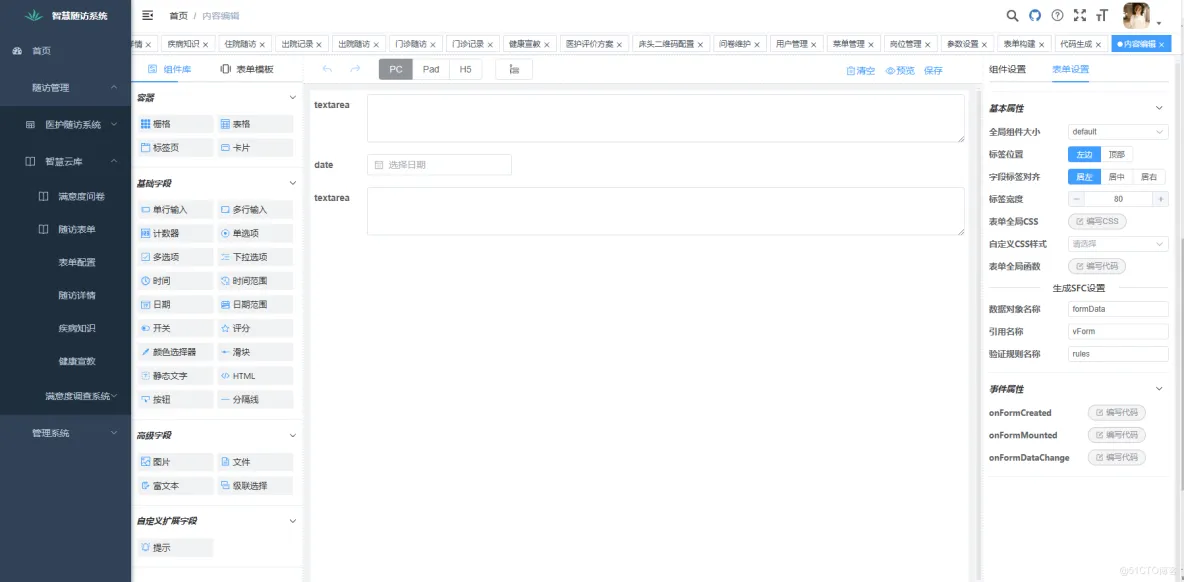Collapse the 高级字段 section
Image resolution: width=1184 pixels, height=582 pixels.
293,435
